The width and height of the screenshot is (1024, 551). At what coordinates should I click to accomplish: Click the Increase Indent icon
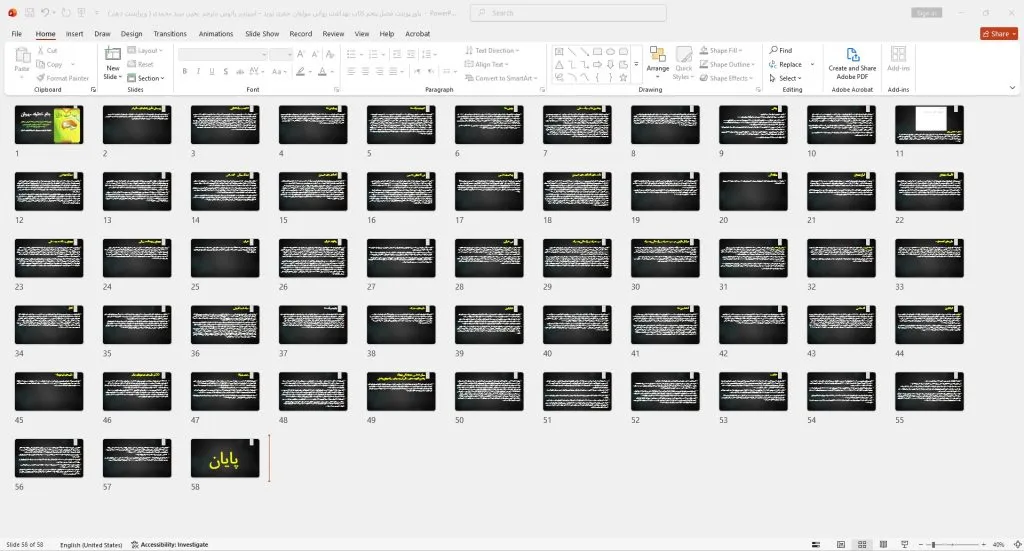click(x=411, y=54)
